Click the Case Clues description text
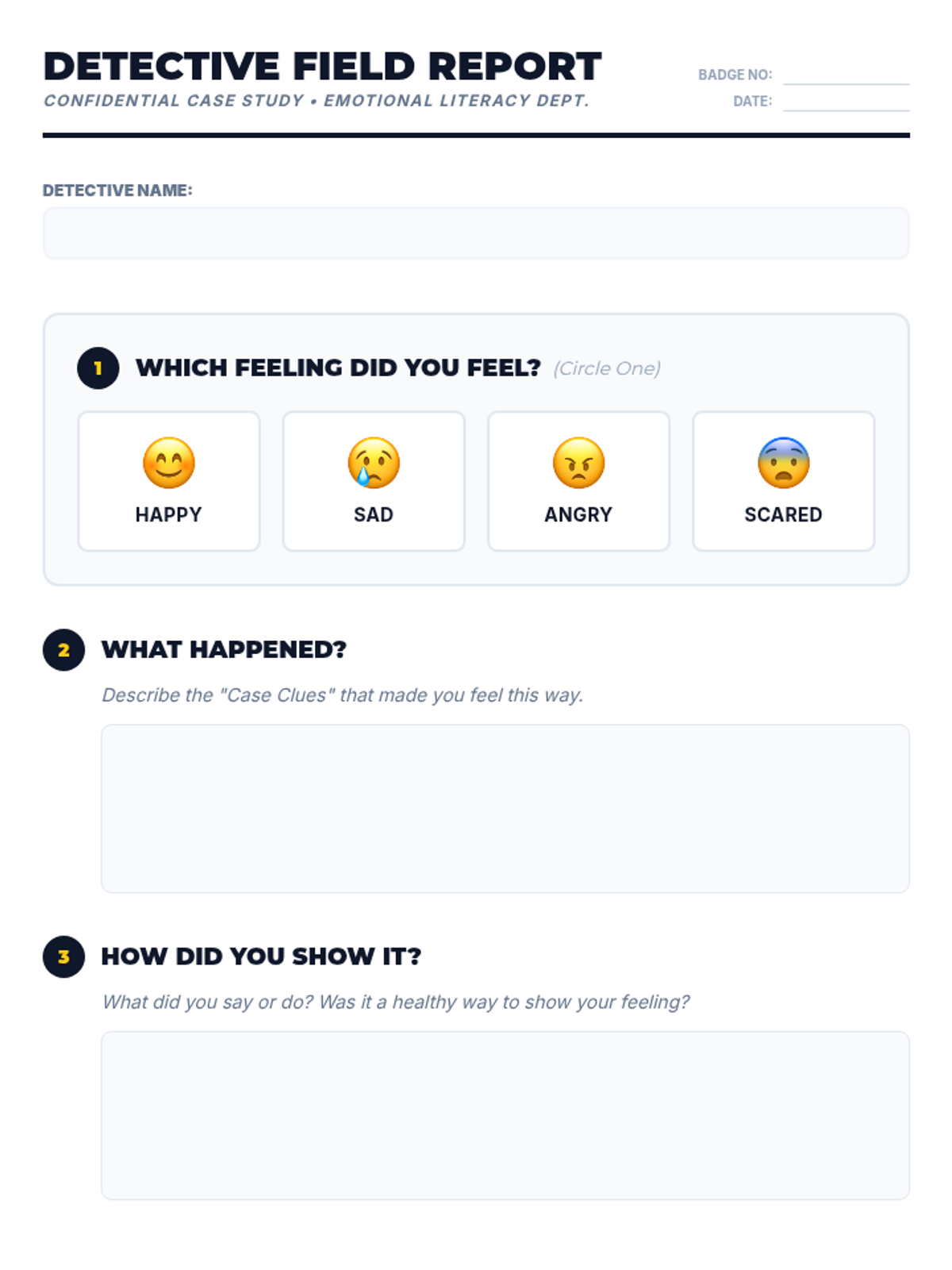Screen dimensions: 952x1270 tap(343, 695)
